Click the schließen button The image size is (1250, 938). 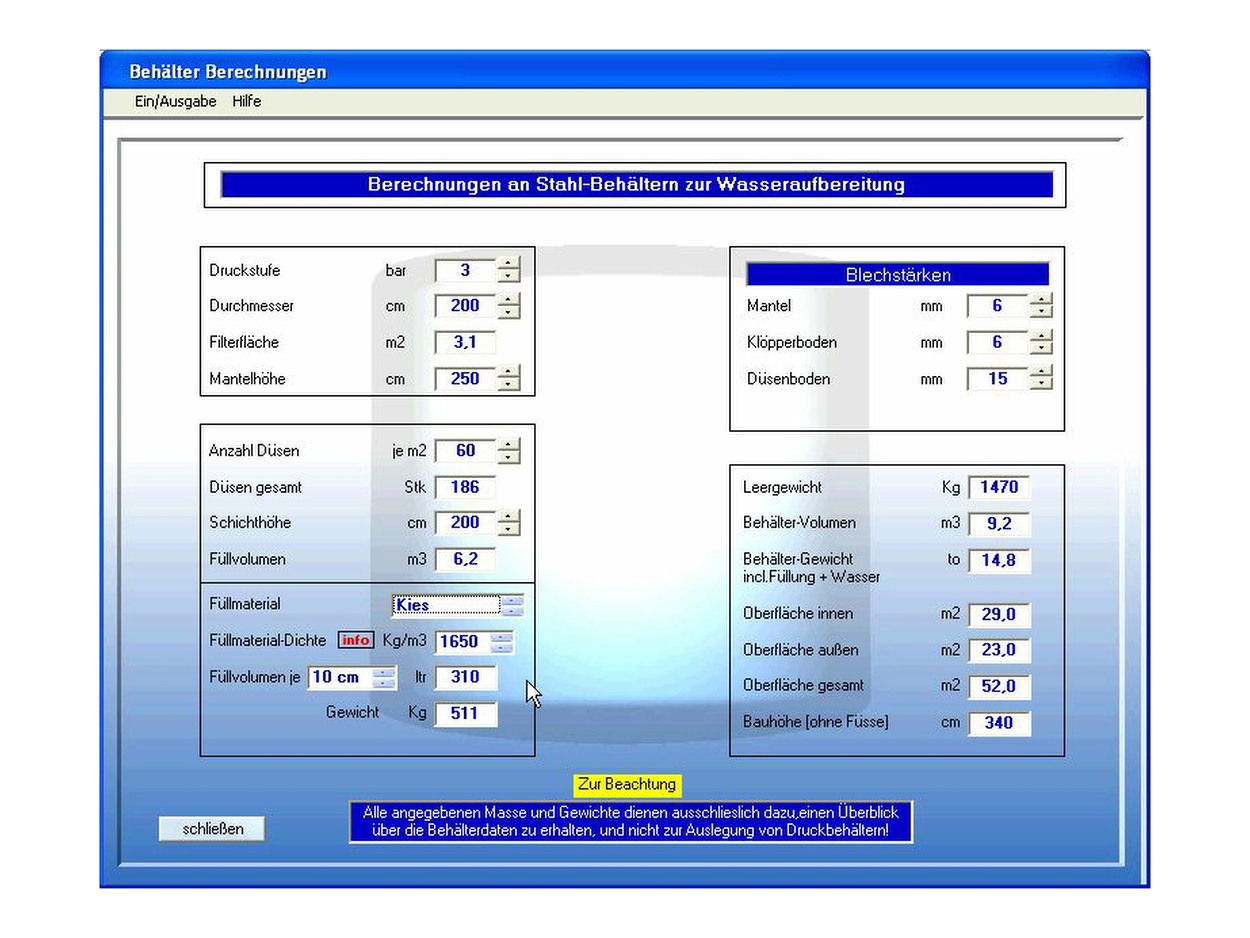click(212, 829)
